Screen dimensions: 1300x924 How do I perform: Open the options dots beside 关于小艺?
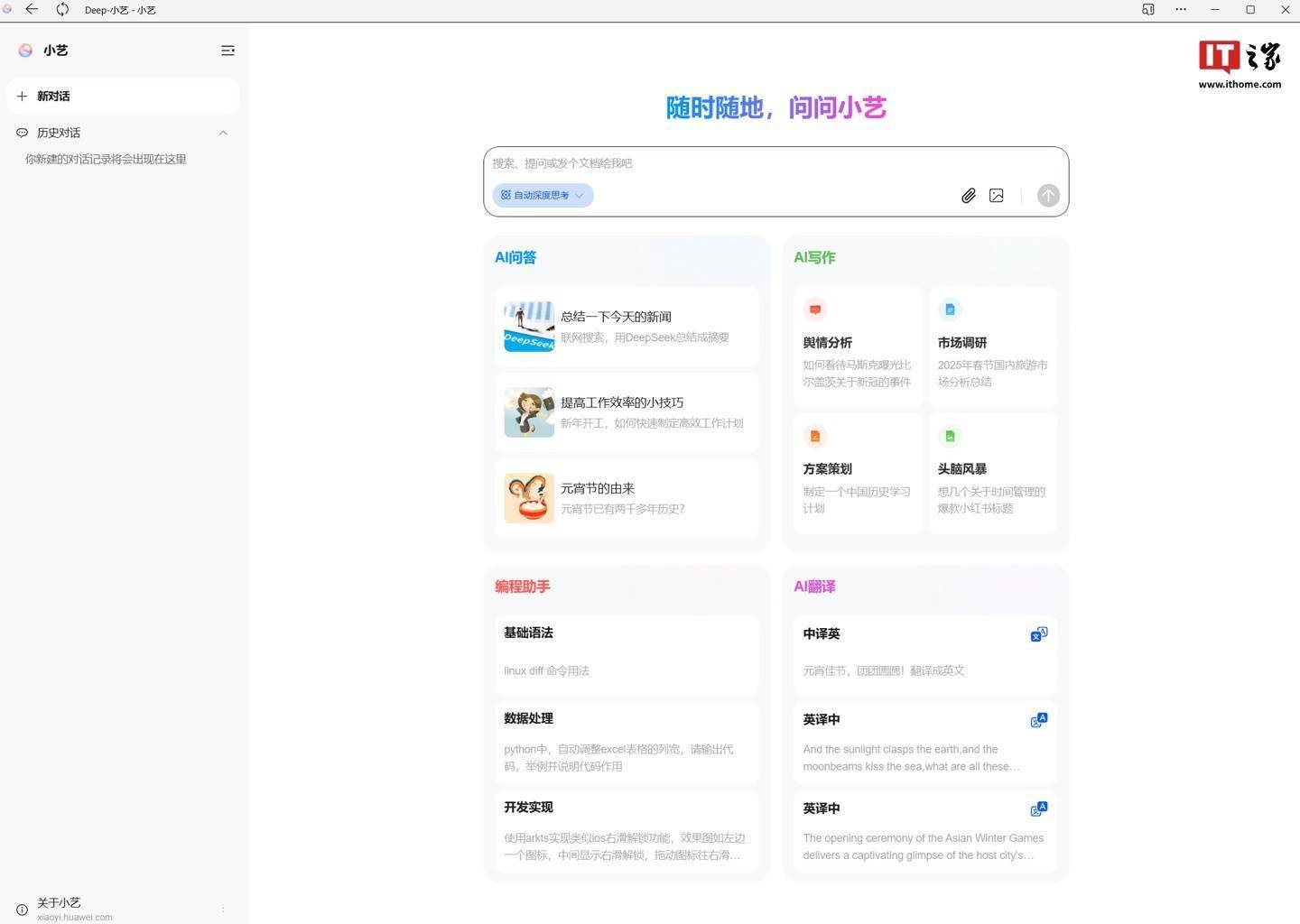223,910
